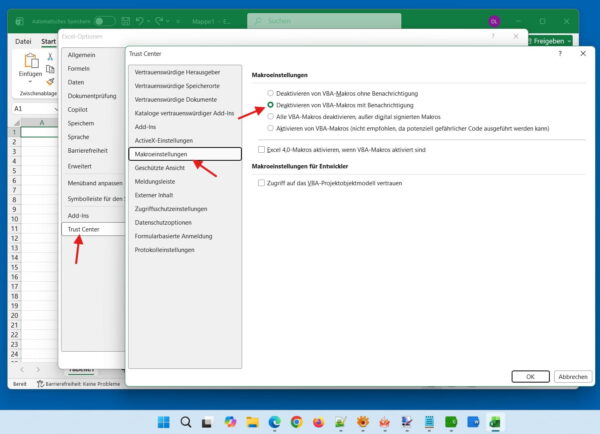The image size is (600, 434).
Task: Select 'Makroeinstellungen' in Trust Center list
Action: [185, 154]
